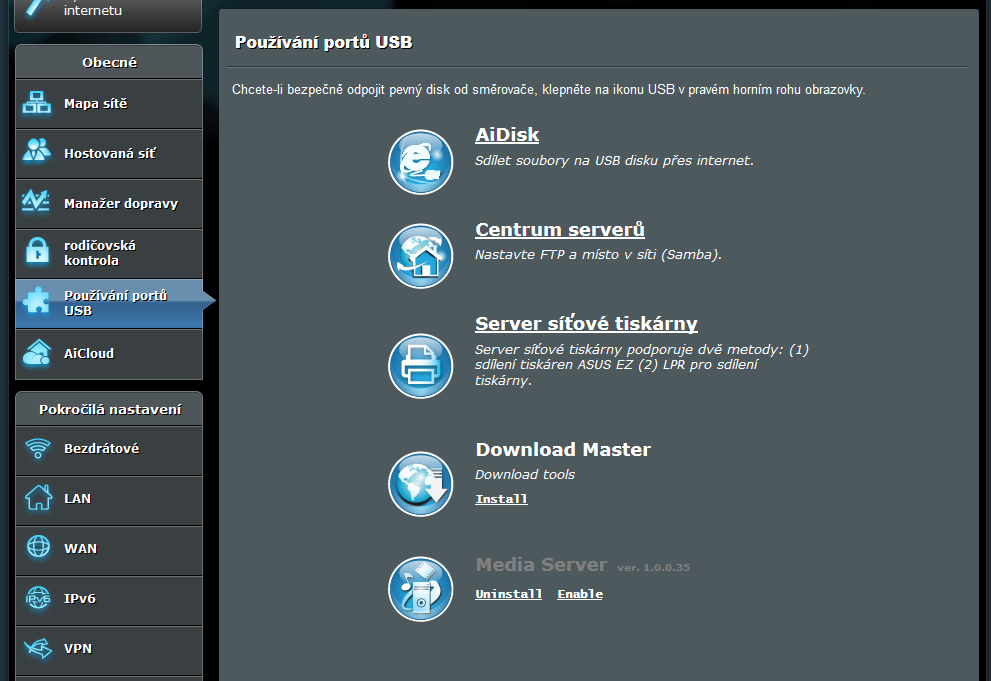Image resolution: width=991 pixels, height=681 pixels.
Task: Open Manažer dopravy in the sidebar
Action: click(x=120, y=204)
